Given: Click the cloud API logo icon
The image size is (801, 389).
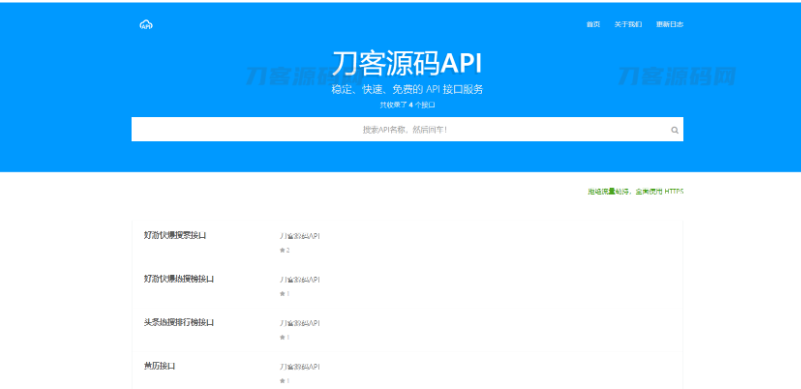Looking at the screenshot, I should (x=146, y=24).
